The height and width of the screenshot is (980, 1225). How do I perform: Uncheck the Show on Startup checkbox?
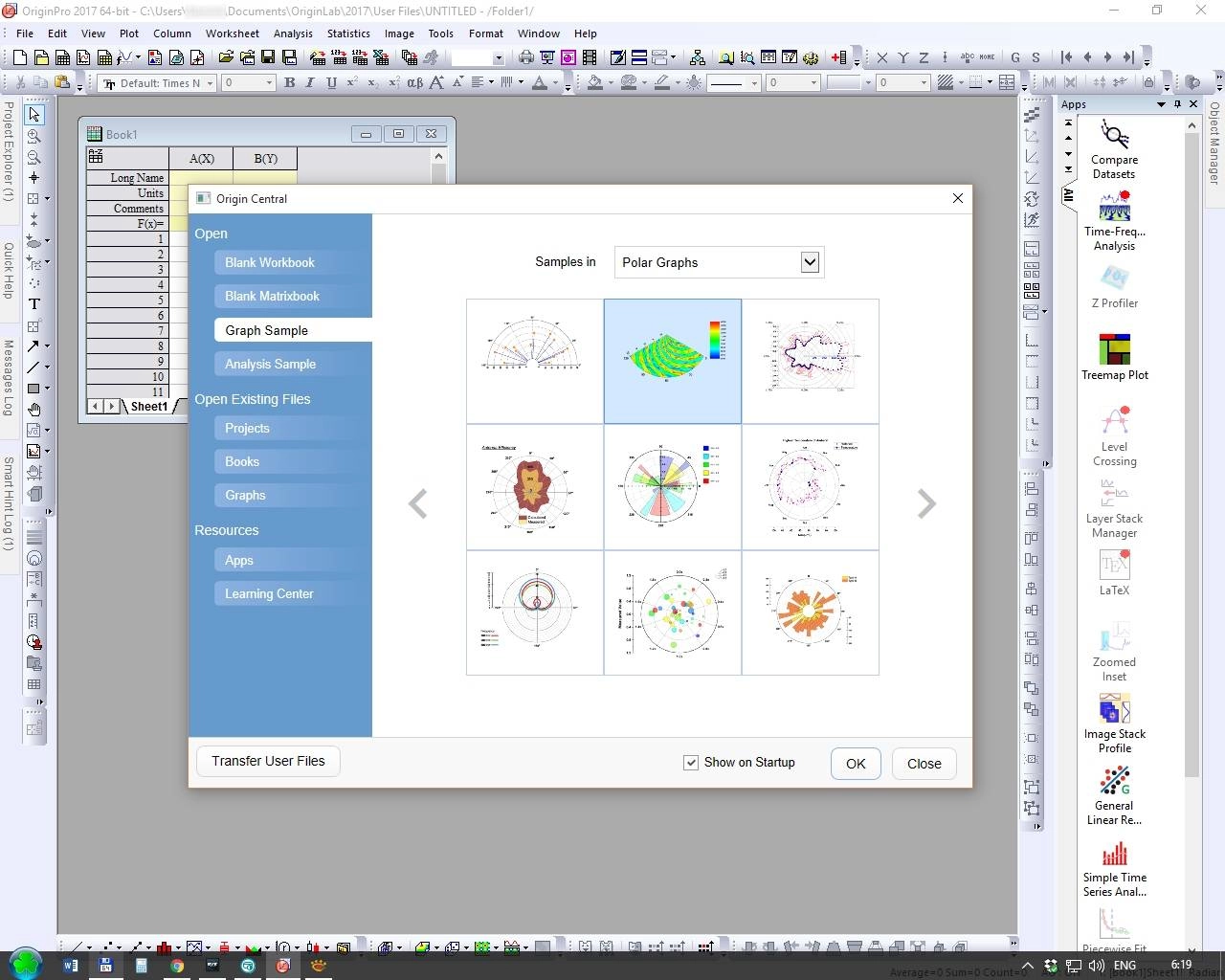[x=691, y=763]
